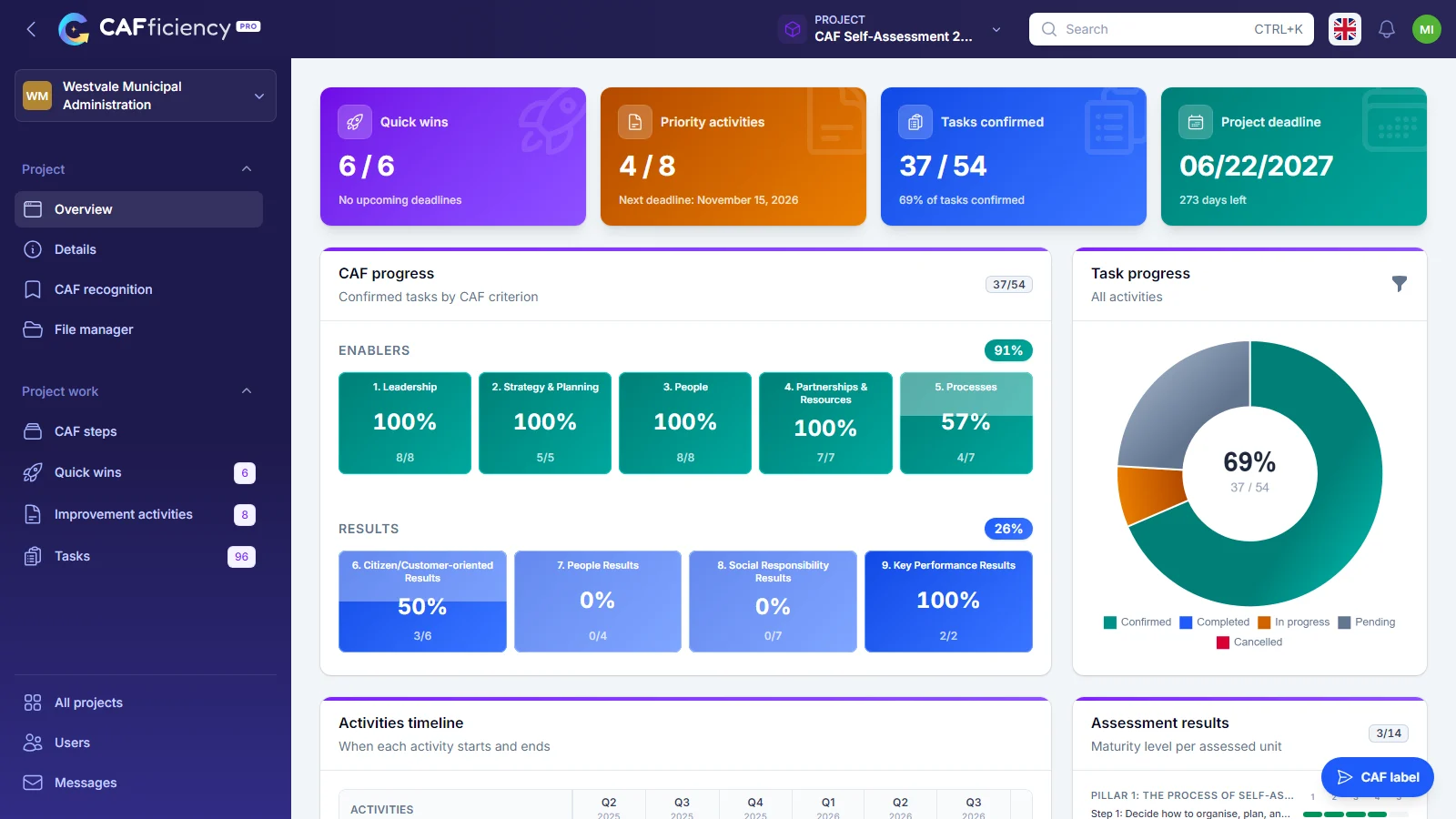Open the 9. Key Performance Results tile

pyautogui.click(x=948, y=602)
